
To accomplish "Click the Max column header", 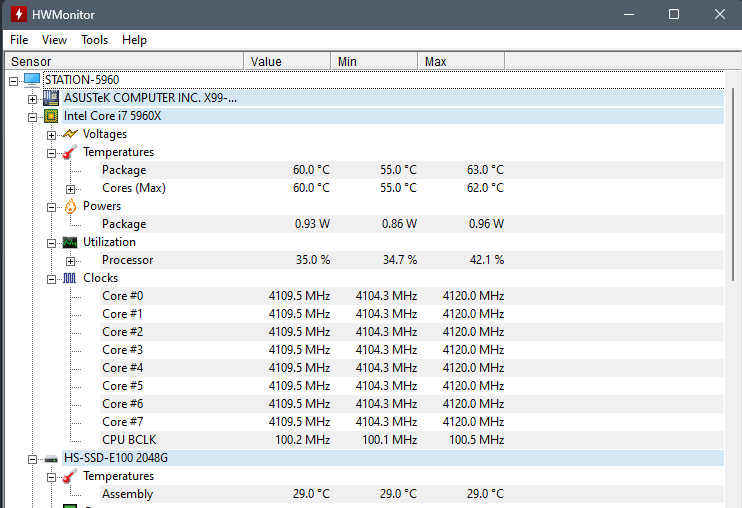I will click(x=461, y=61).
